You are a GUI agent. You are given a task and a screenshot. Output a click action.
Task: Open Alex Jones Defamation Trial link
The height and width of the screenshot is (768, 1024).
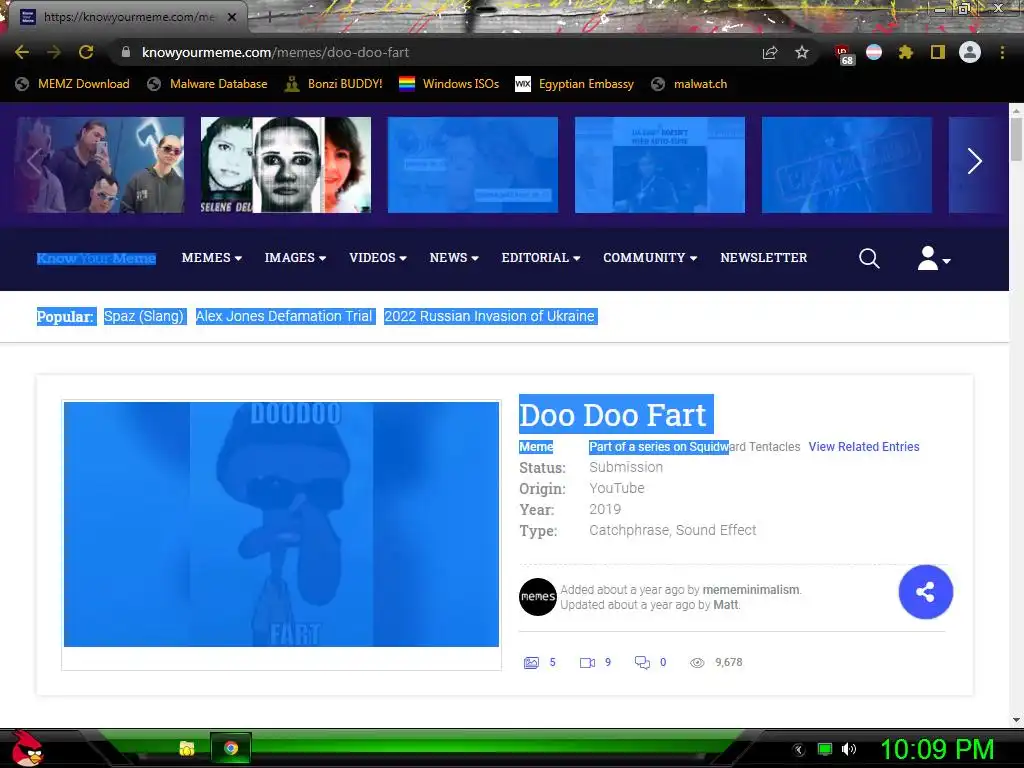[x=285, y=317]
